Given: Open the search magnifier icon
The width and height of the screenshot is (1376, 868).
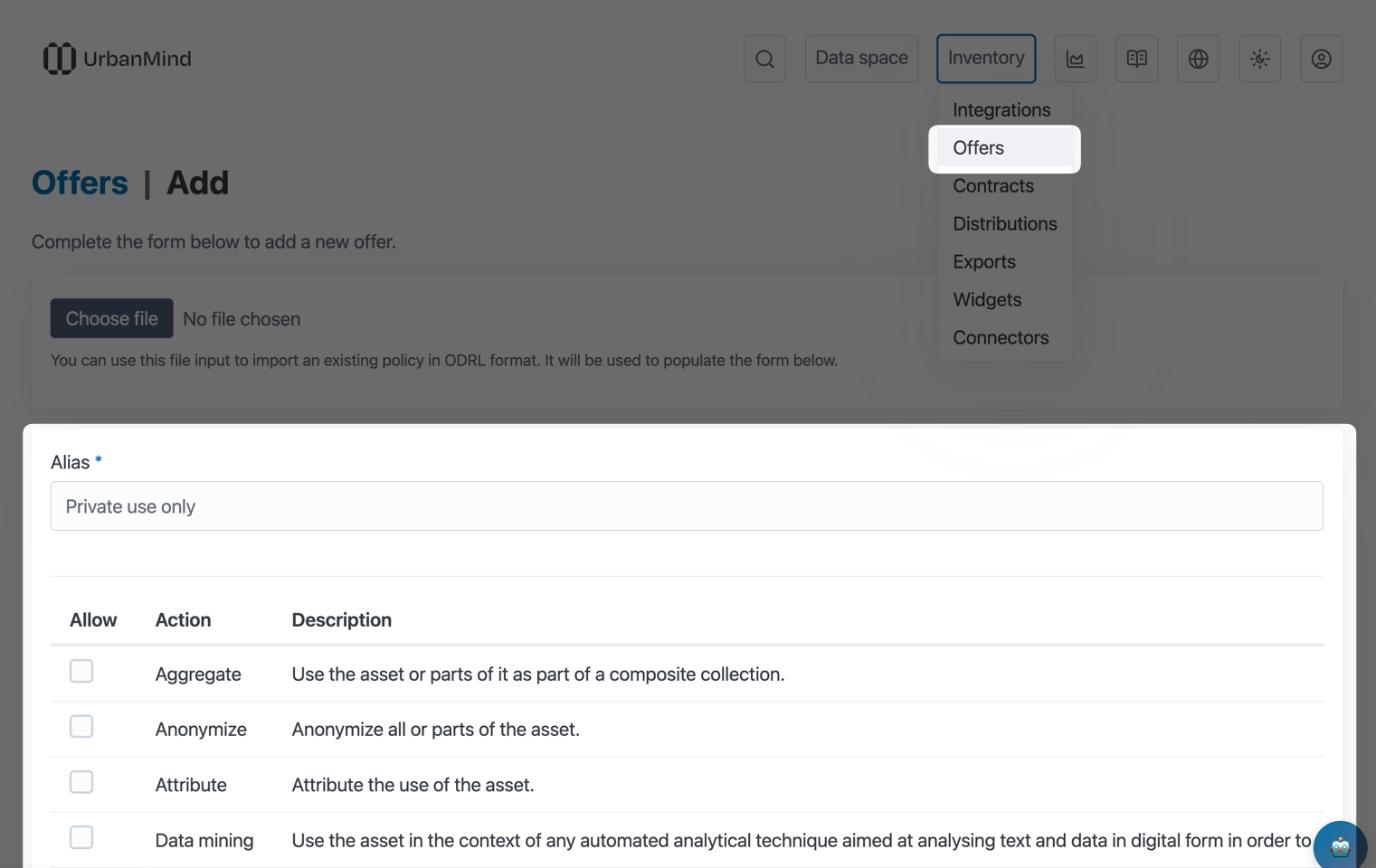Looking at the screenshot, I should point(764,59).
